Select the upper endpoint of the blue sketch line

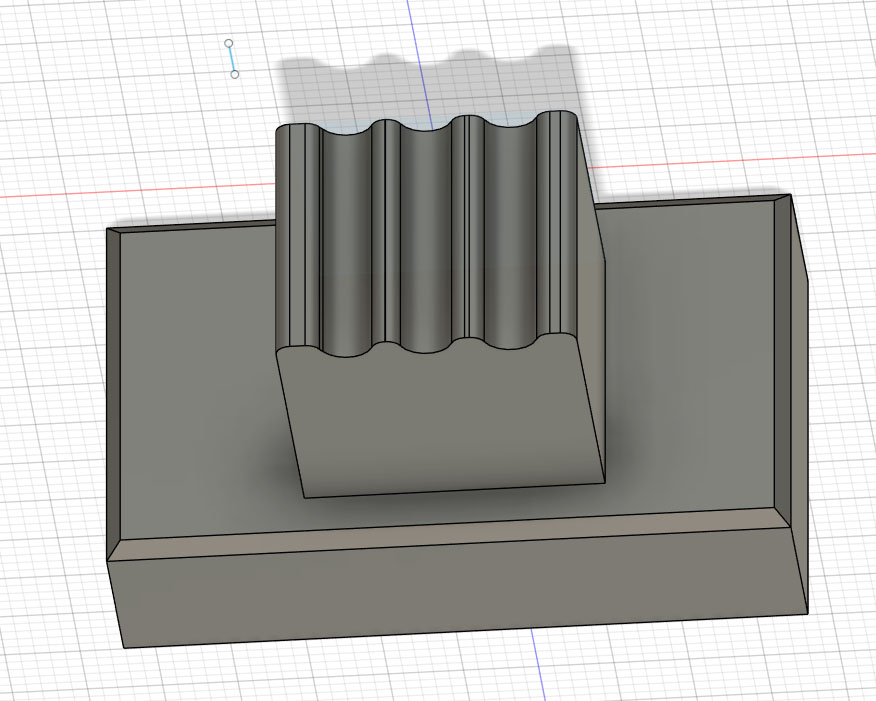[229, 43]
